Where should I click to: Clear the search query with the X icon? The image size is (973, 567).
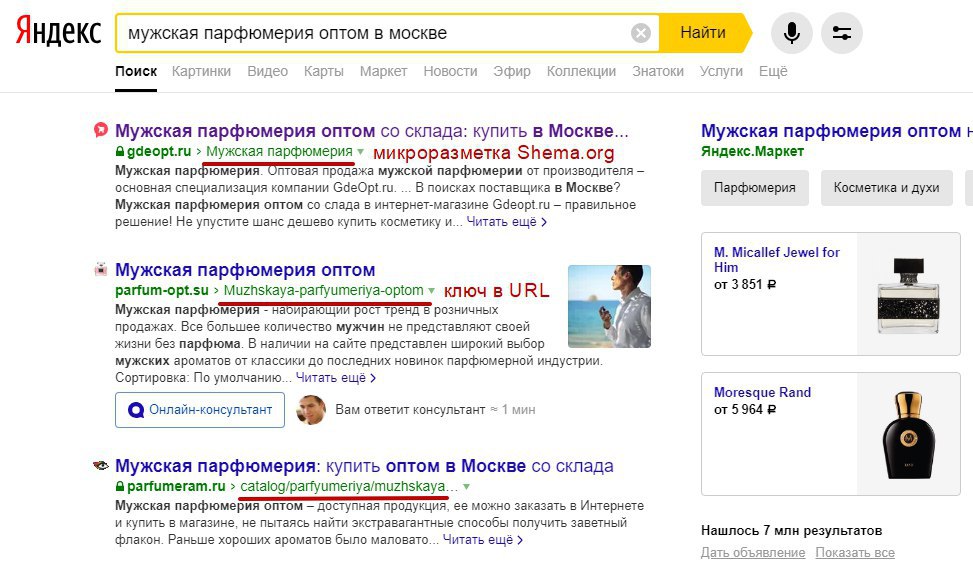(640, 33)
